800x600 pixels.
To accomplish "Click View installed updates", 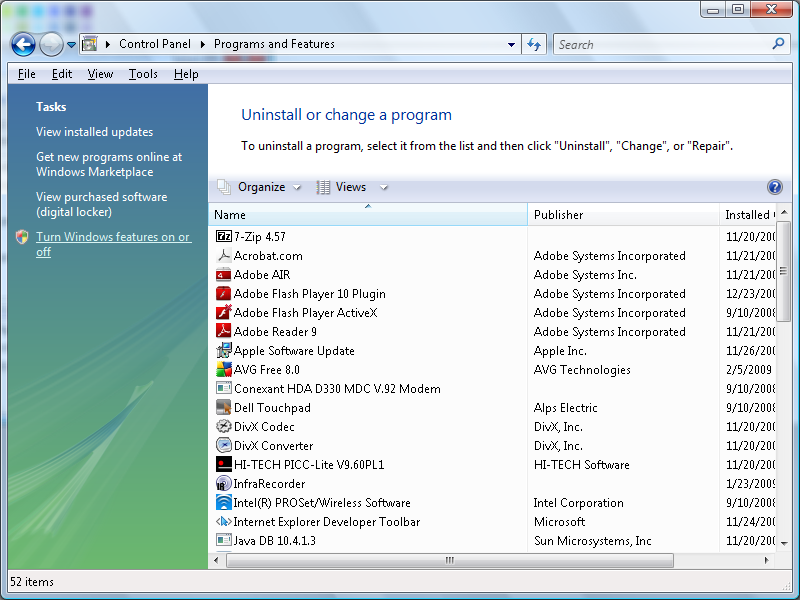I will click(94, 132).
